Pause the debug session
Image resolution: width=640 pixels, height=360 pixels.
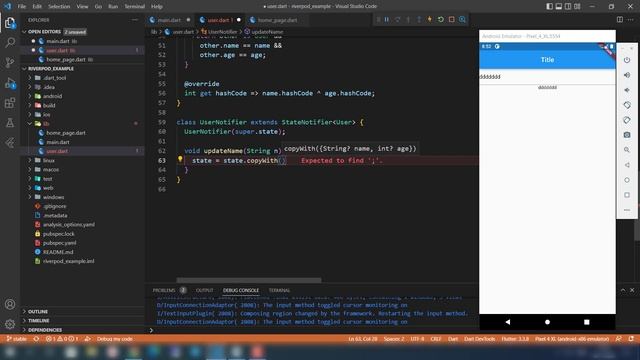tap(387, 20)
